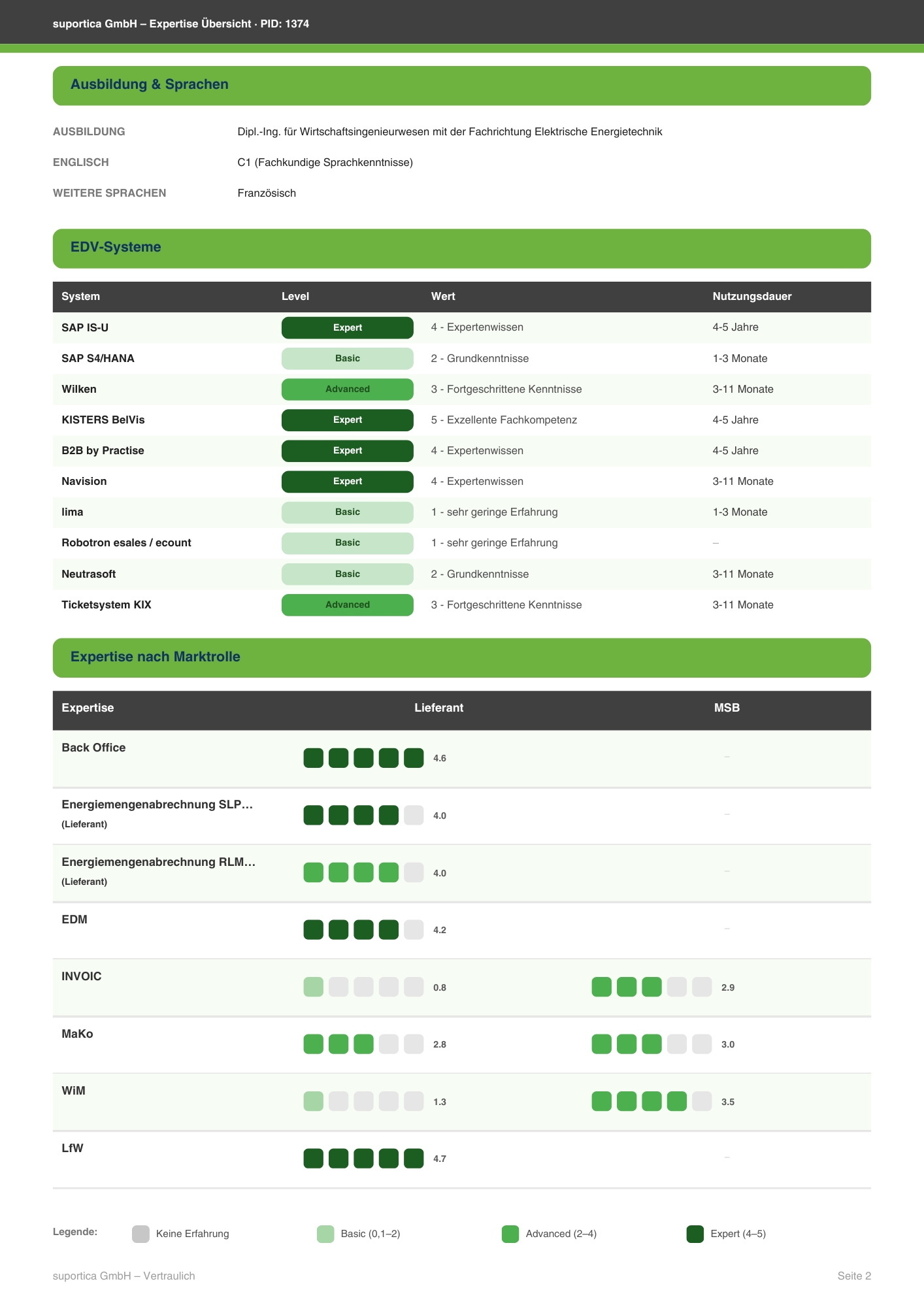Click the Level column header
This screenshot has width=924, height=1307.
295,296
